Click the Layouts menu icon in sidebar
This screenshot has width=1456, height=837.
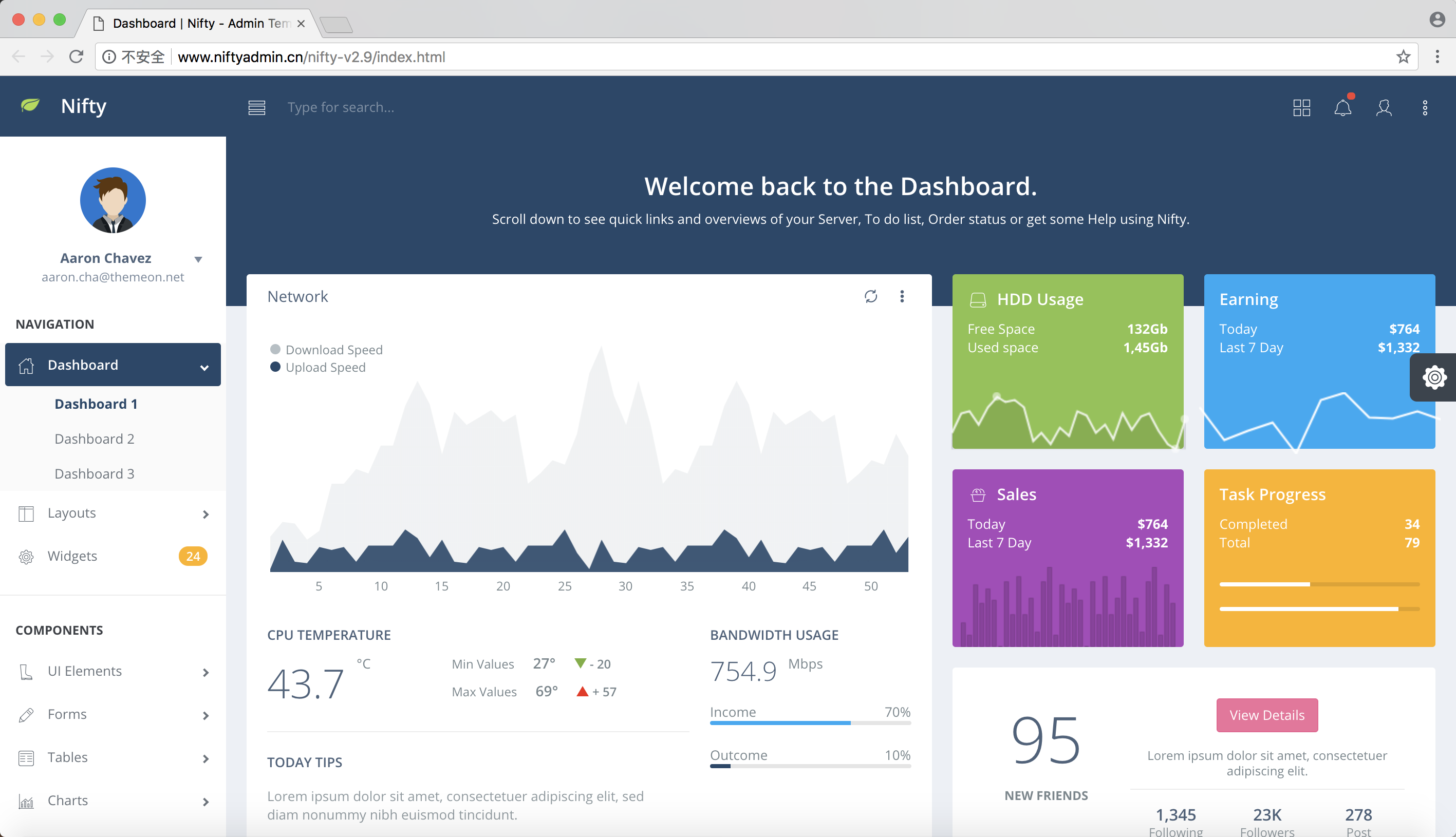point(26,513)
